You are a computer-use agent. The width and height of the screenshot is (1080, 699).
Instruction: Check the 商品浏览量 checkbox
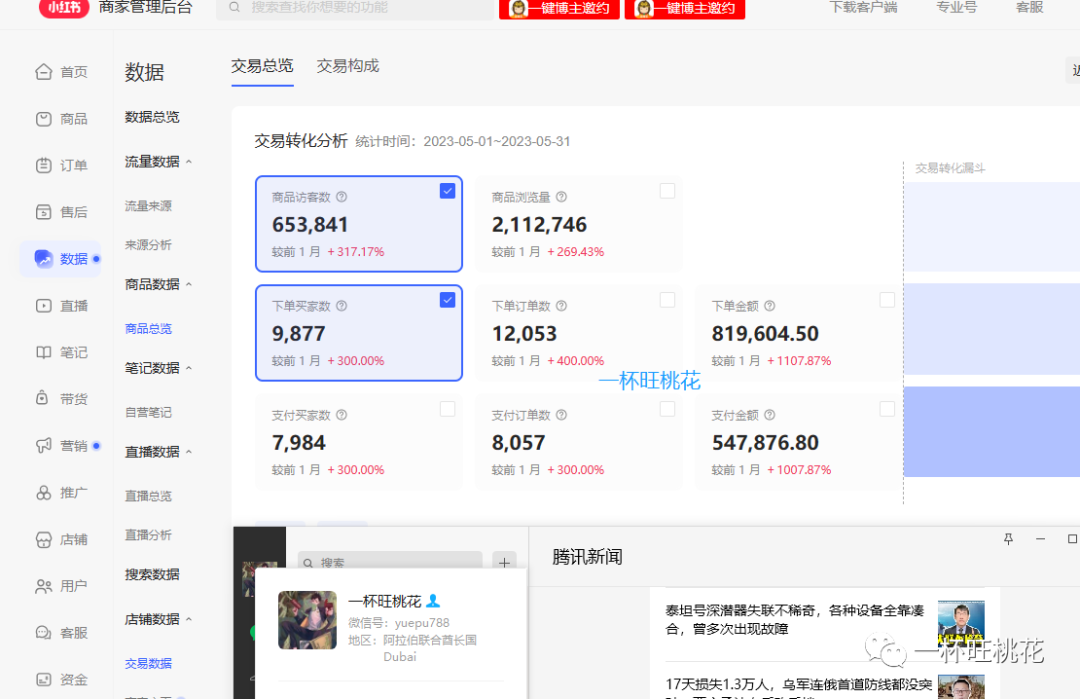click(667, 191)
